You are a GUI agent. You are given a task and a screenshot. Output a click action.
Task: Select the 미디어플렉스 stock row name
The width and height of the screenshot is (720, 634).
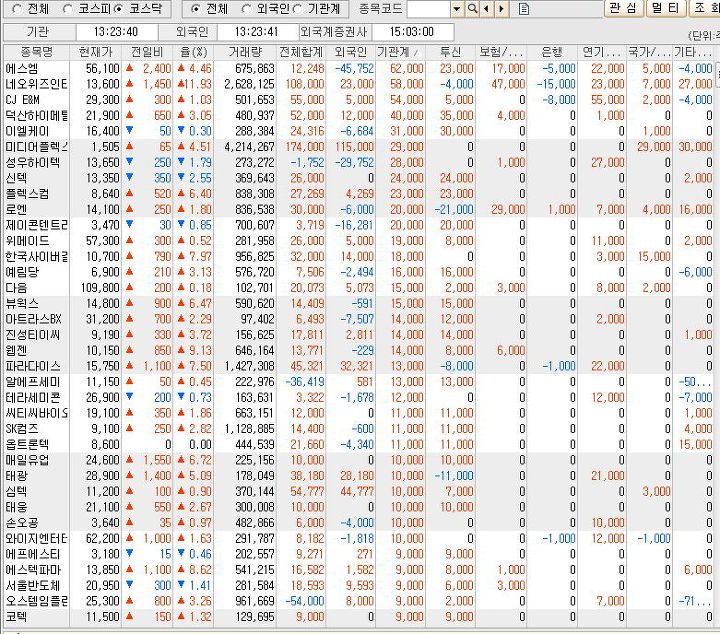(x=36, y=147)
